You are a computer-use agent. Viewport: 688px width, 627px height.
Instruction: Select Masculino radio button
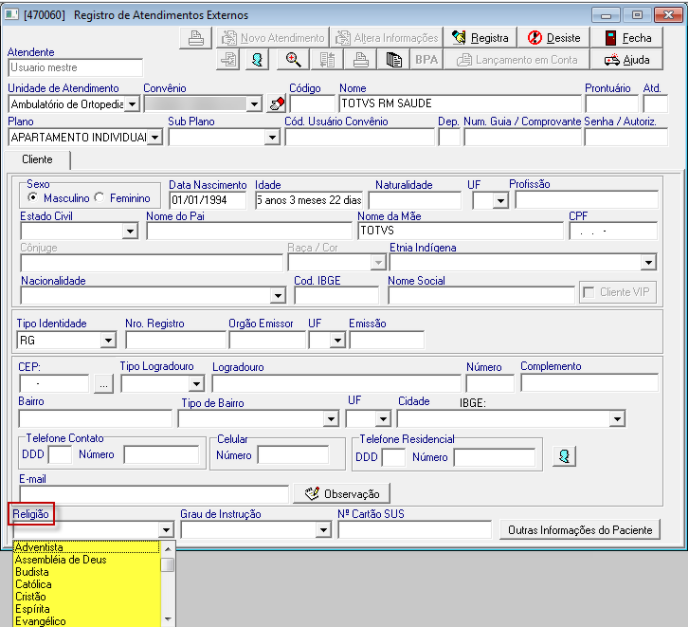coord(32,197)
